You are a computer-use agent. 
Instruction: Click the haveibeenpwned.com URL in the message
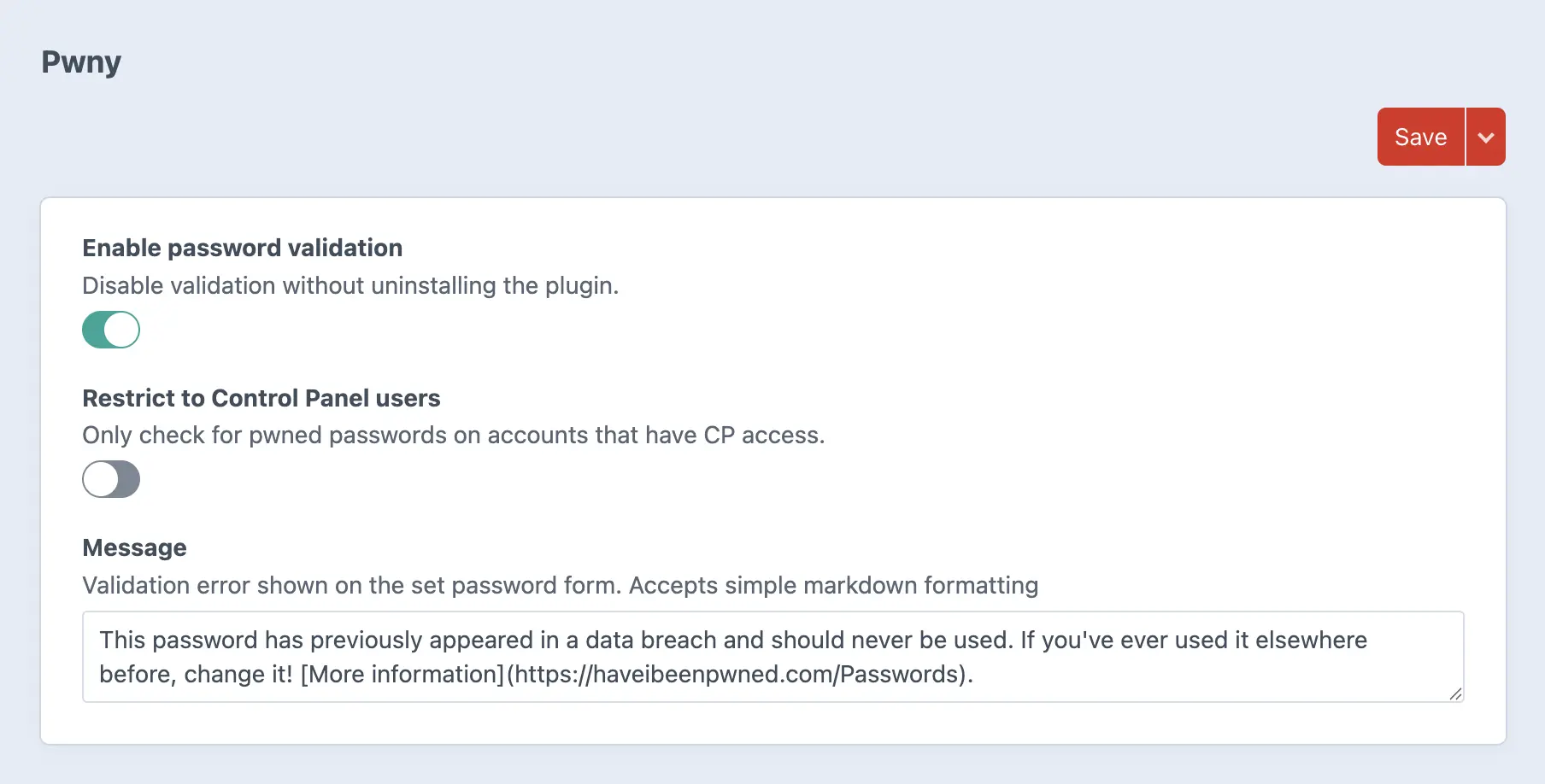739,675
